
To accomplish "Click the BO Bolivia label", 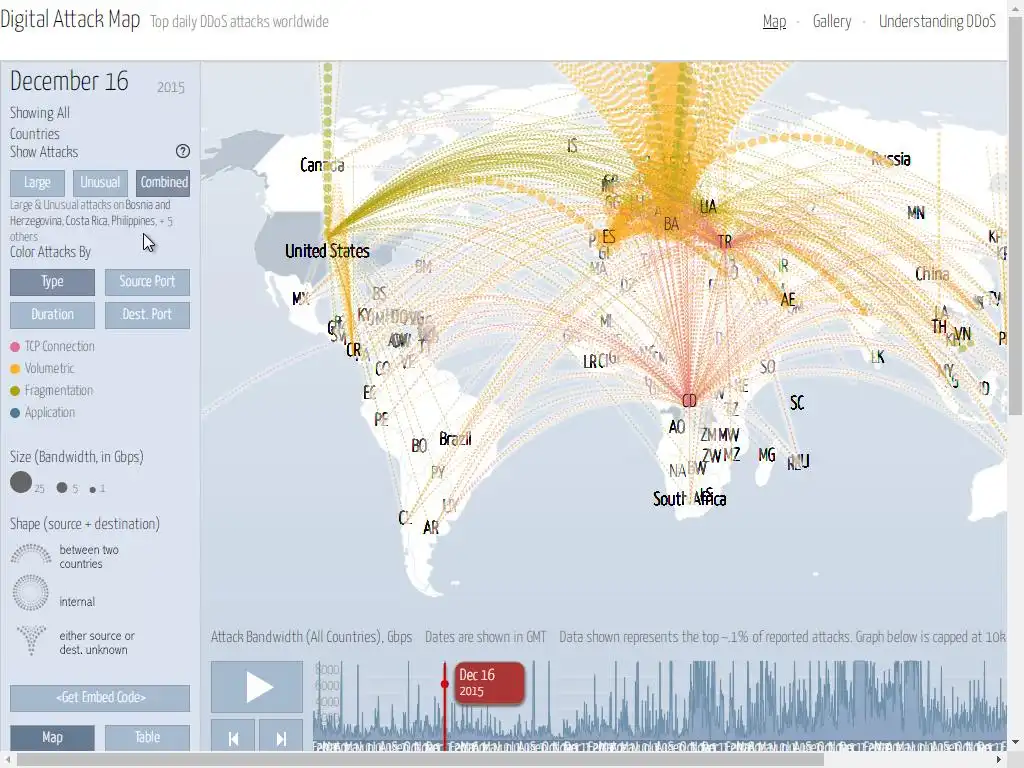I will tap(419, 446).
